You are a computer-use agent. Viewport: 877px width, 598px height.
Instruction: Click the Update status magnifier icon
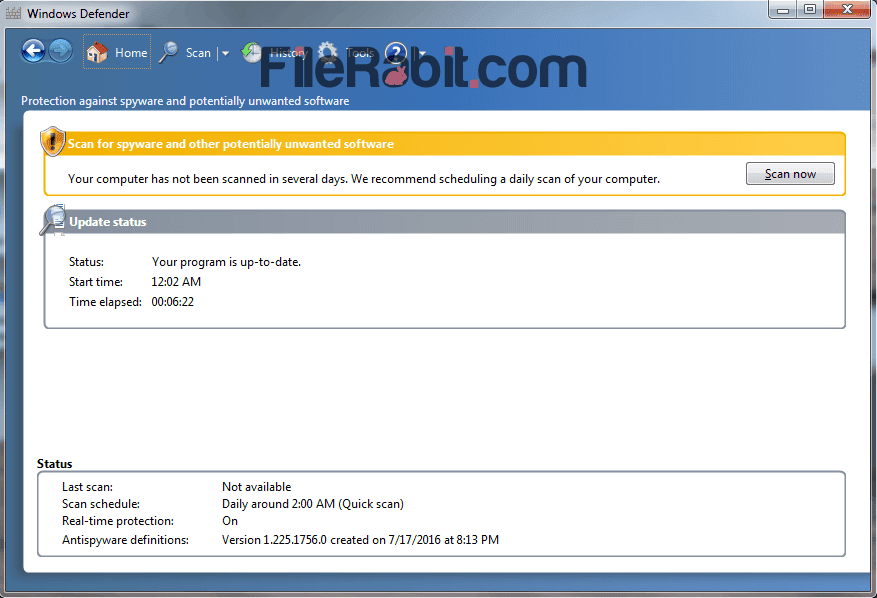tap(53, 220)
